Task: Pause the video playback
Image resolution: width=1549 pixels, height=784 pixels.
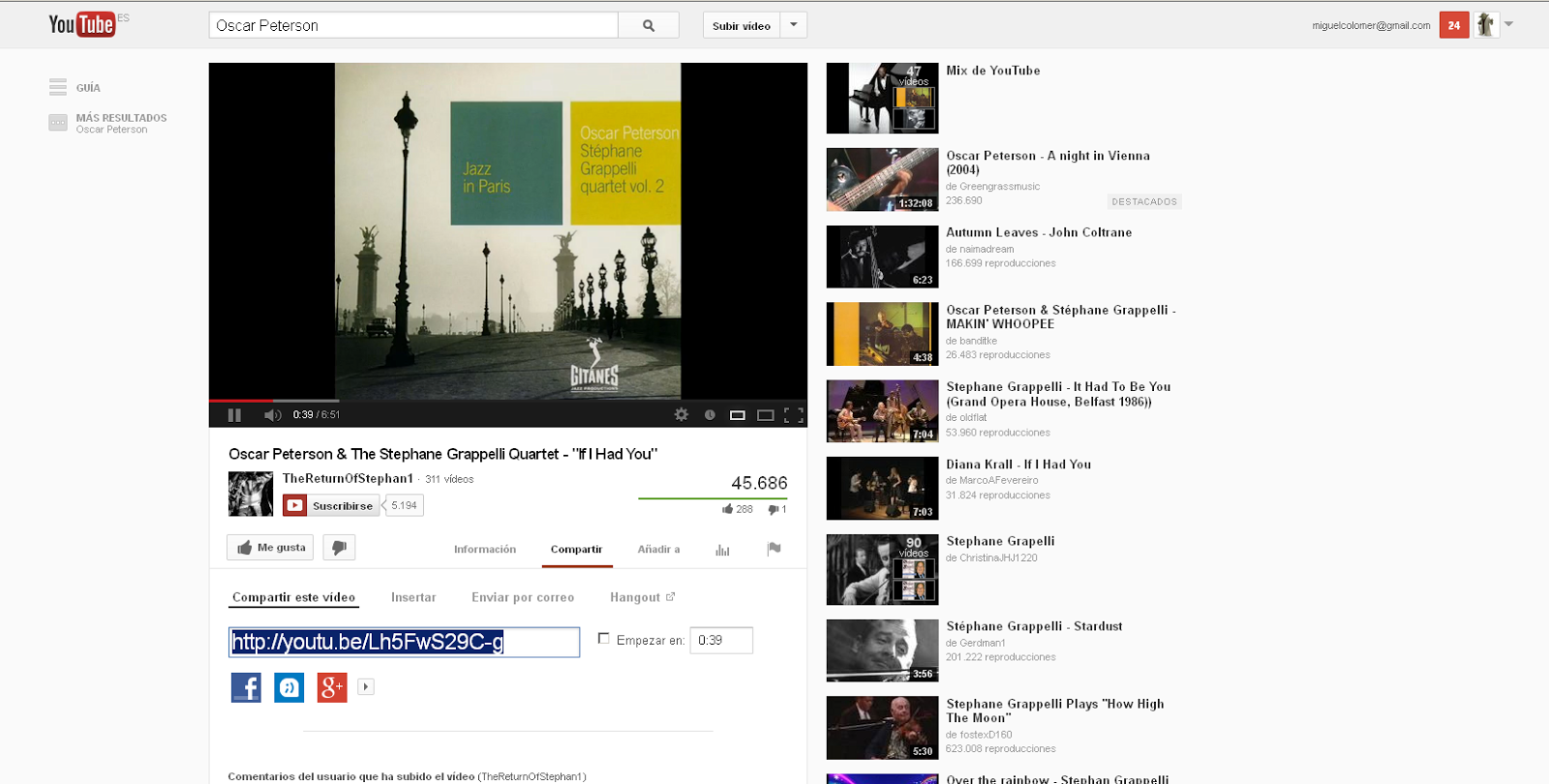Action: pyautogui.click(x=234, y=414)
